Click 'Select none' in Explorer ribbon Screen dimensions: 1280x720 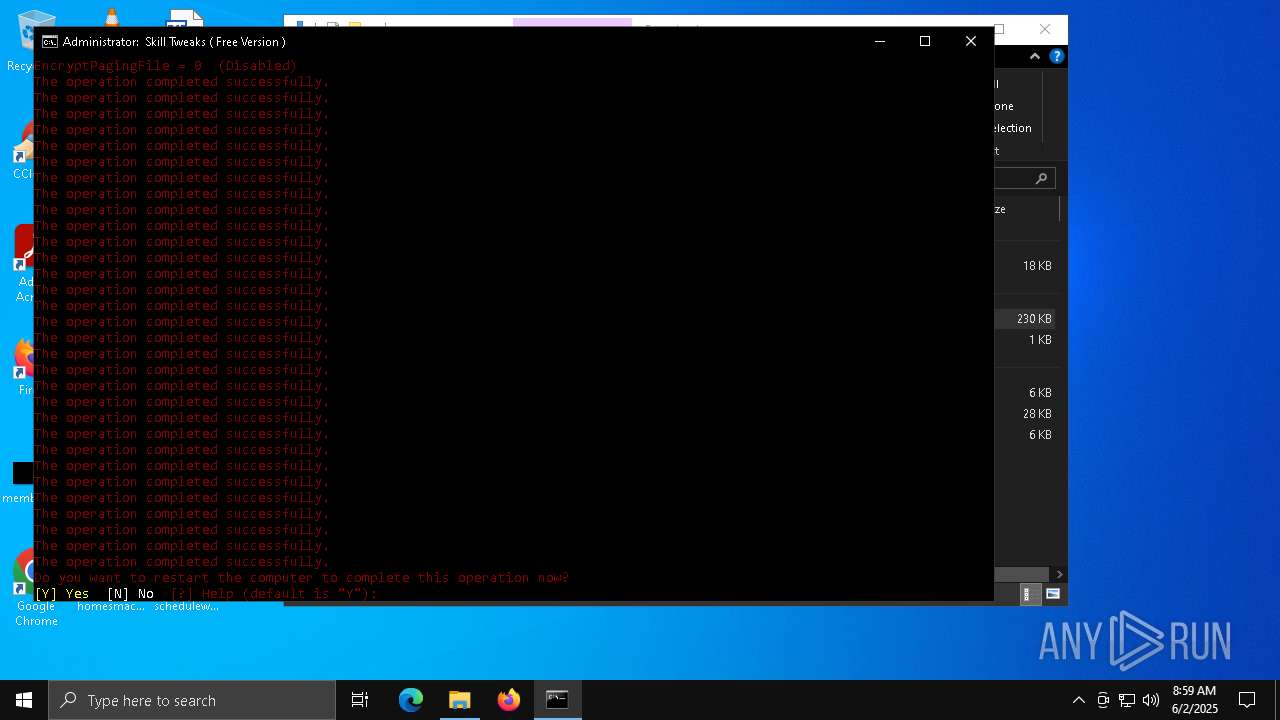[x=1004, y=106]
